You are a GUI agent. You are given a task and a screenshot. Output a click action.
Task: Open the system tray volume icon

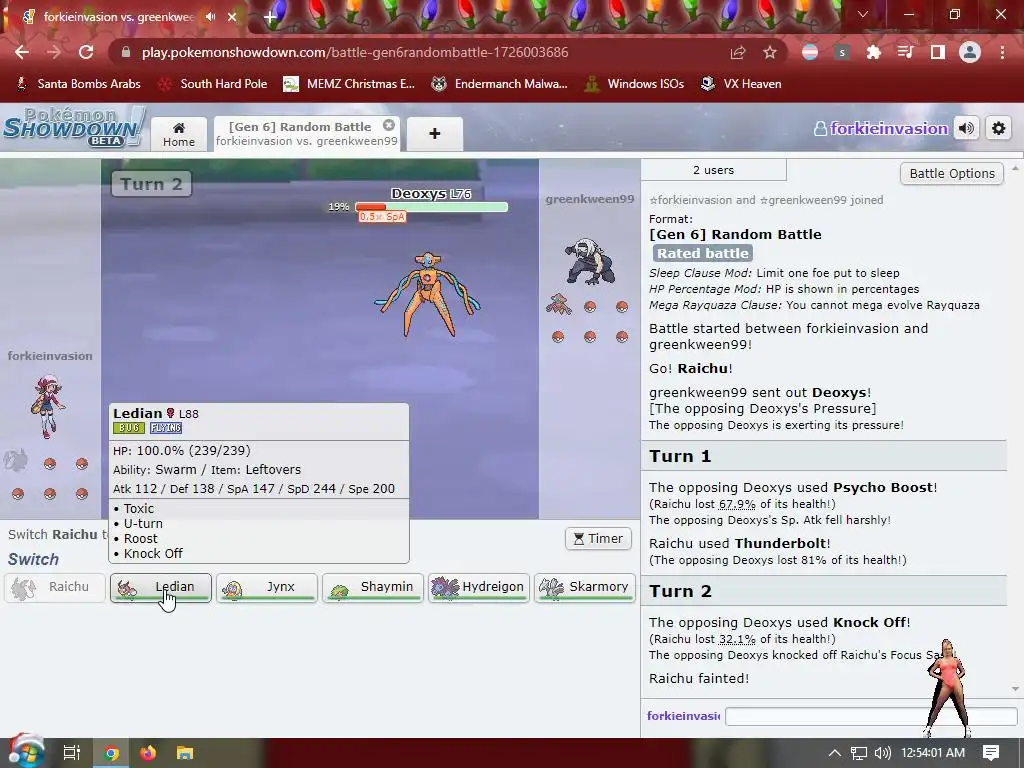pos(882,753)
